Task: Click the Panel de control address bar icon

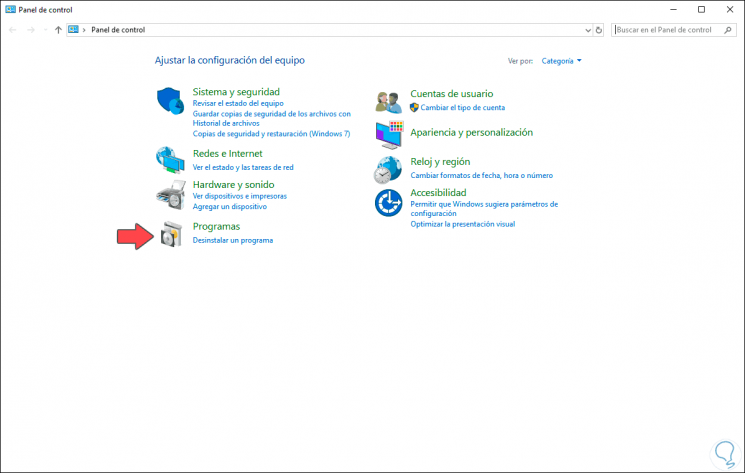Action: point(73,29)
